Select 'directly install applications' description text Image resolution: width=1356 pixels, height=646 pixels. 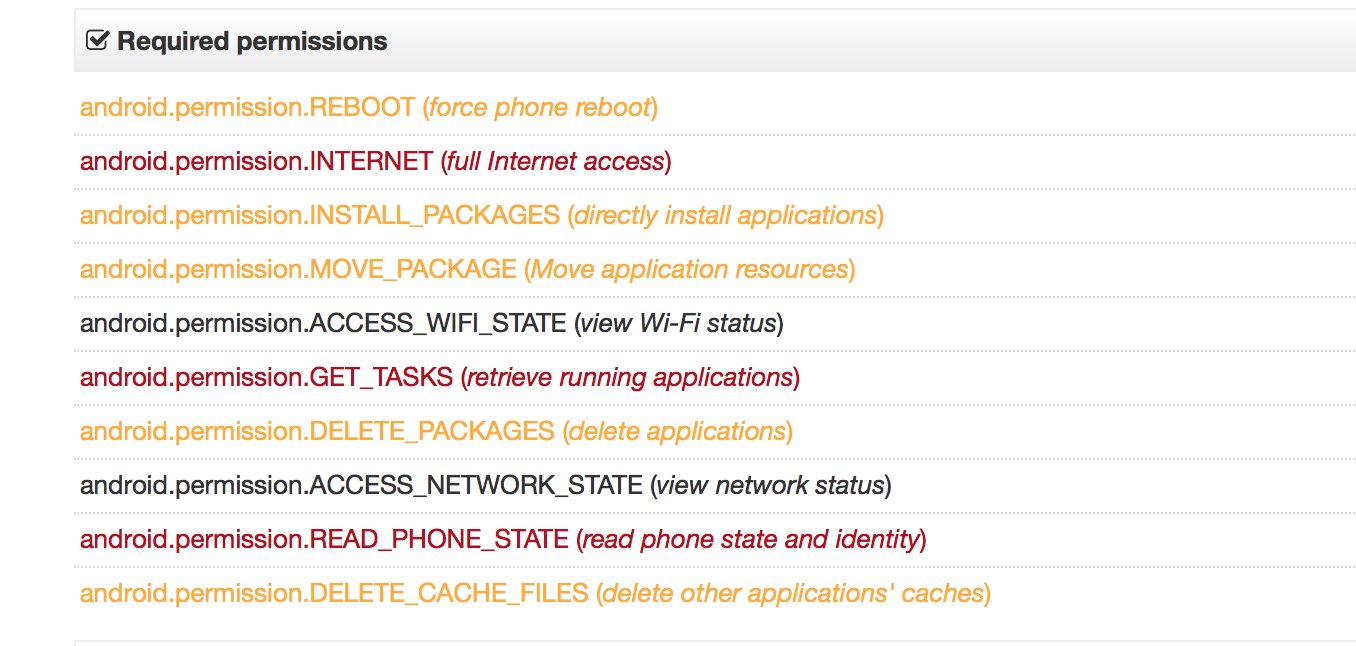click(725, 215)
